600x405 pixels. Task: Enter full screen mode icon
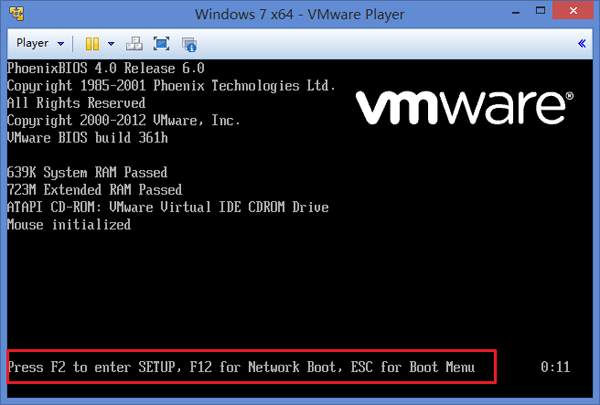click(x=161, y=44)
